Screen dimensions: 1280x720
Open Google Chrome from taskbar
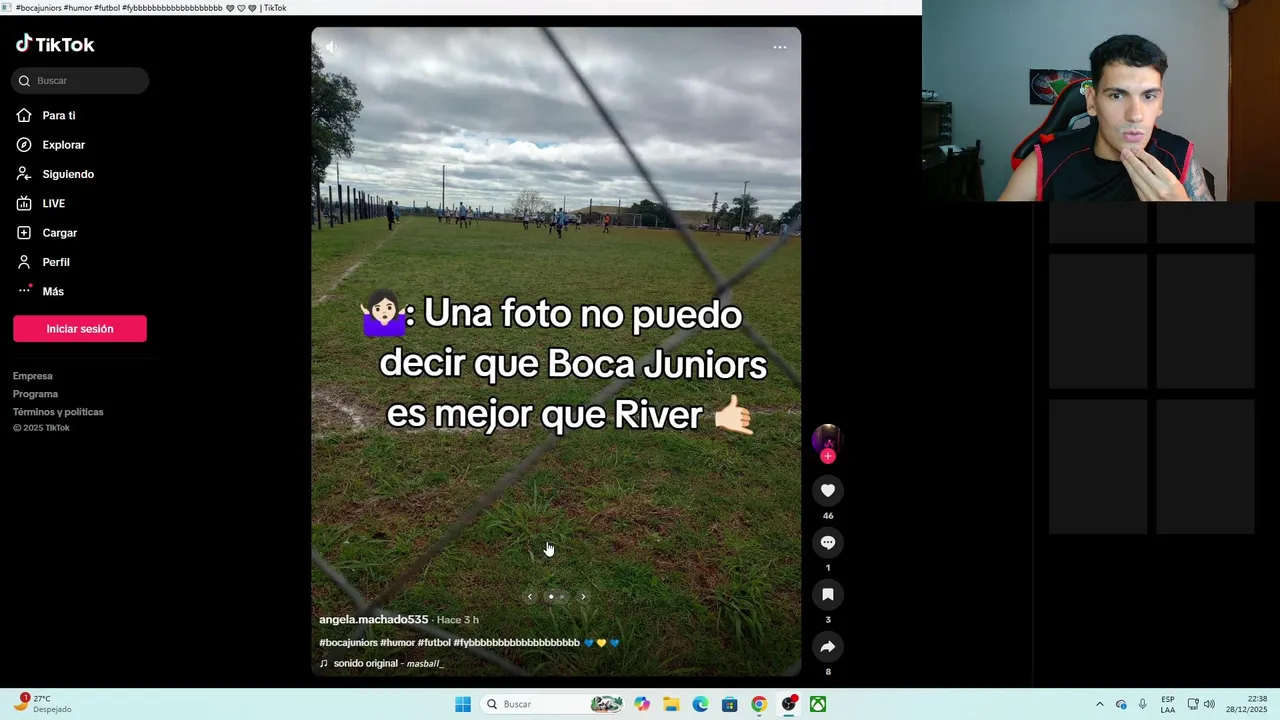[x=759, y=704]
